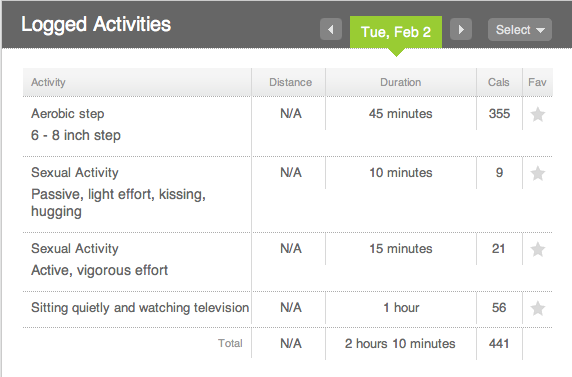Click the 441 total calories cell

pyautogui.click(x=499, y=343)
